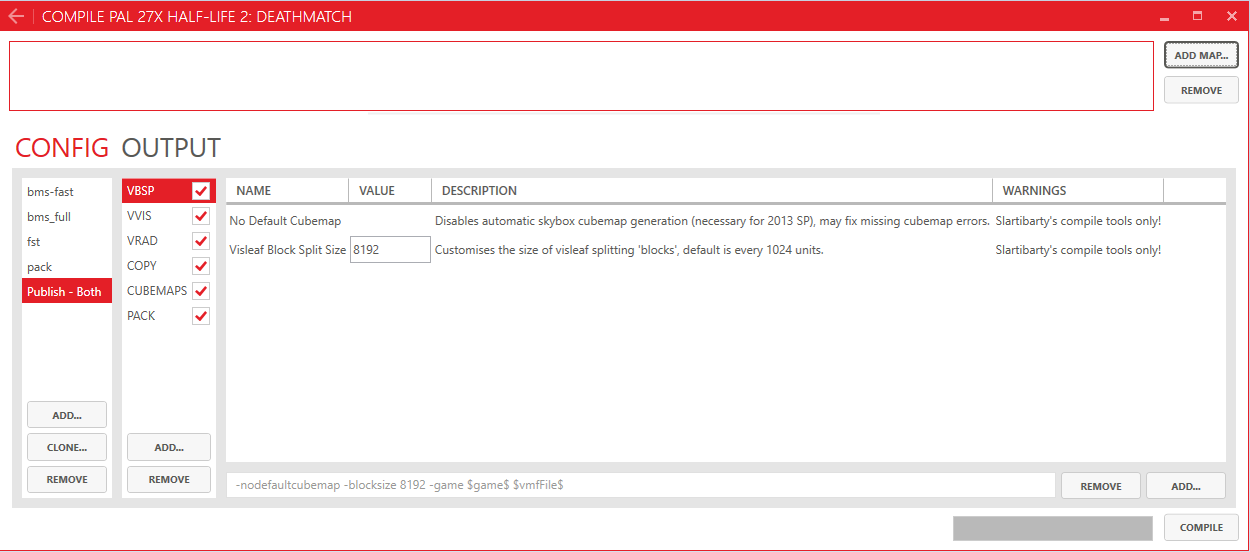1250x552 pixels.
Task: Select the fst preset
Action: (67, 241)
